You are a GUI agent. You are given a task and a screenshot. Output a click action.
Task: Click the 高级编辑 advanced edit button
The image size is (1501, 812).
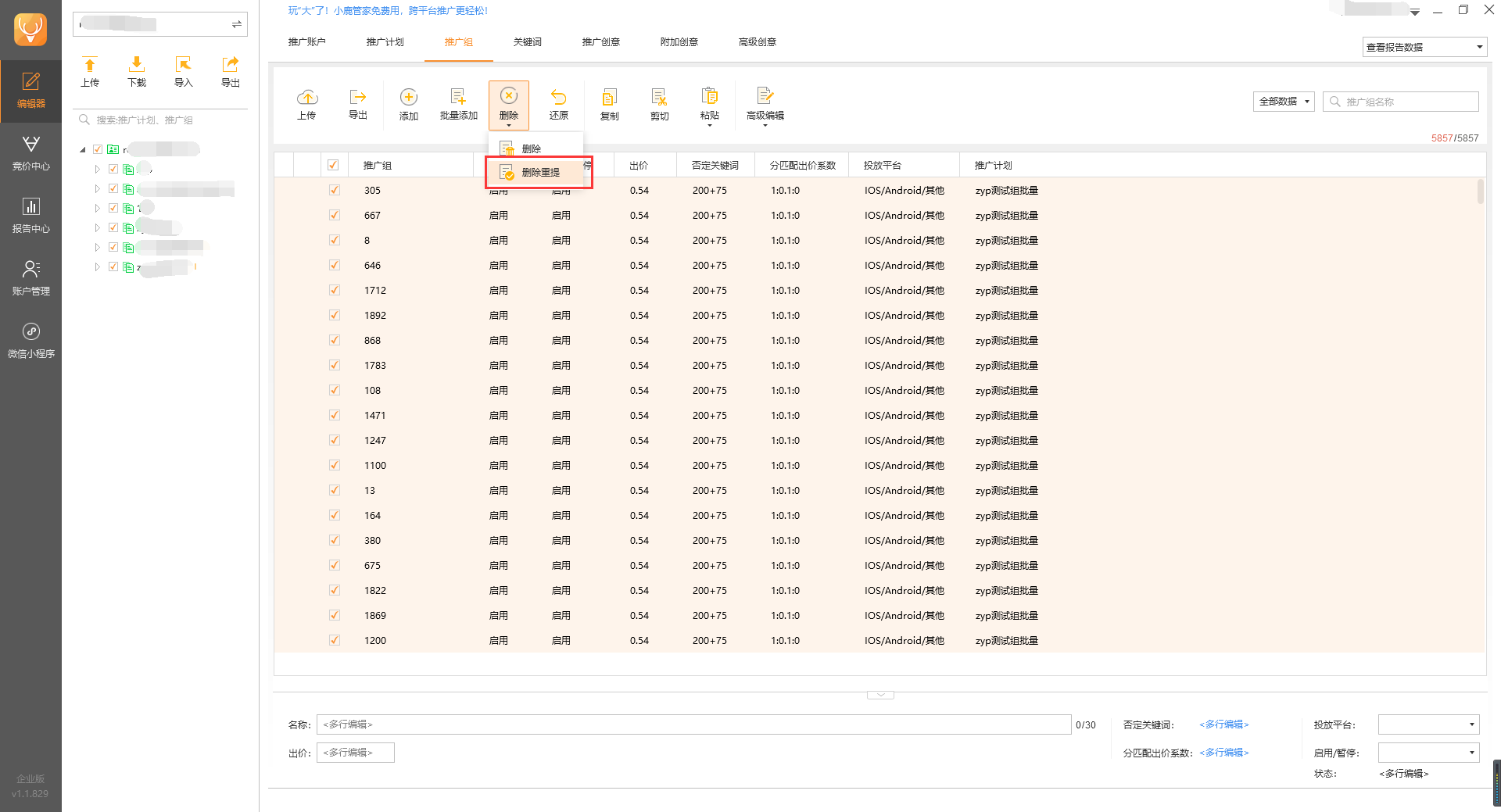(765, 105)
